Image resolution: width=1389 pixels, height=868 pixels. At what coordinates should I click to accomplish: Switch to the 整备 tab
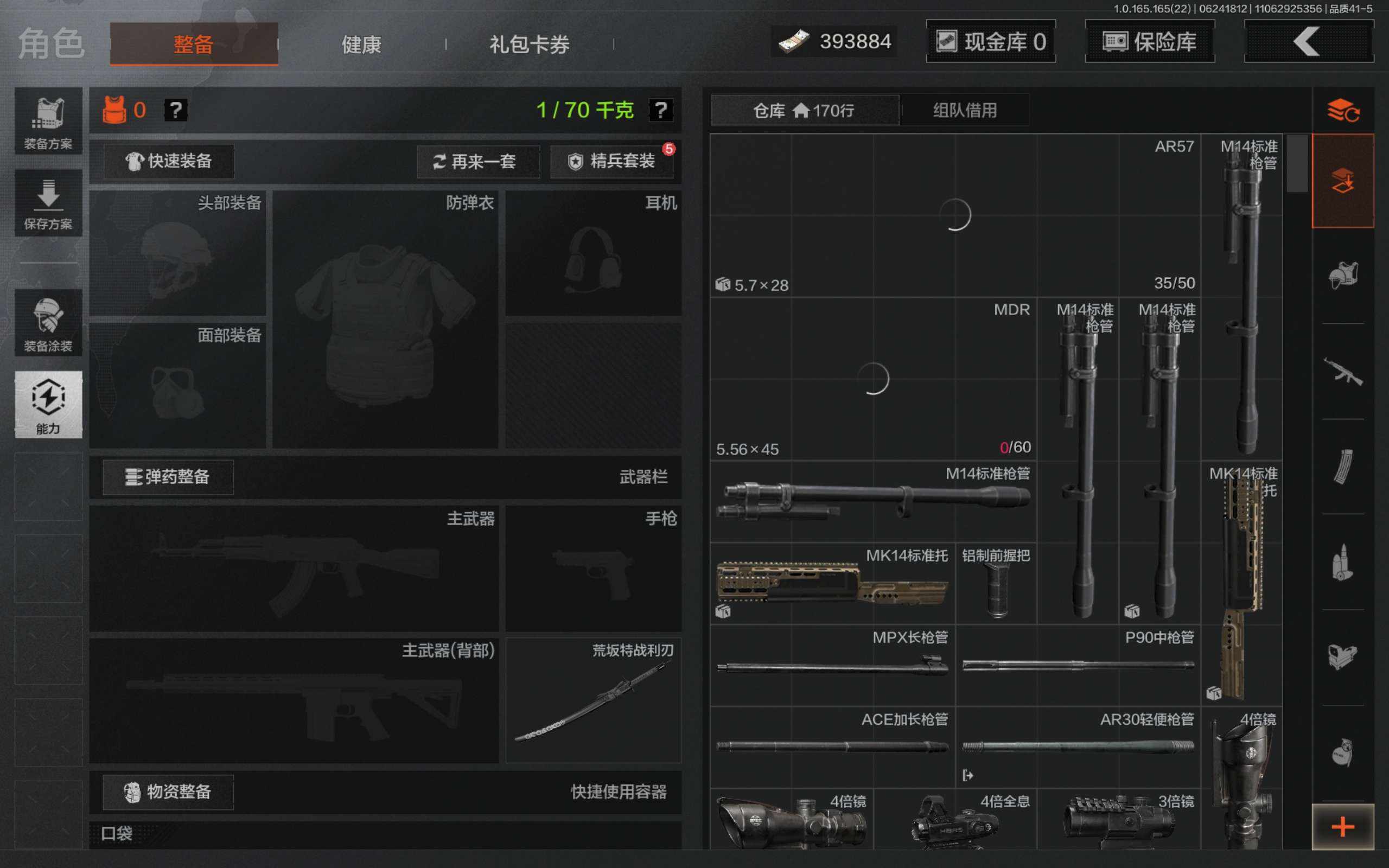pyautogui.click(x=194, y=44)
